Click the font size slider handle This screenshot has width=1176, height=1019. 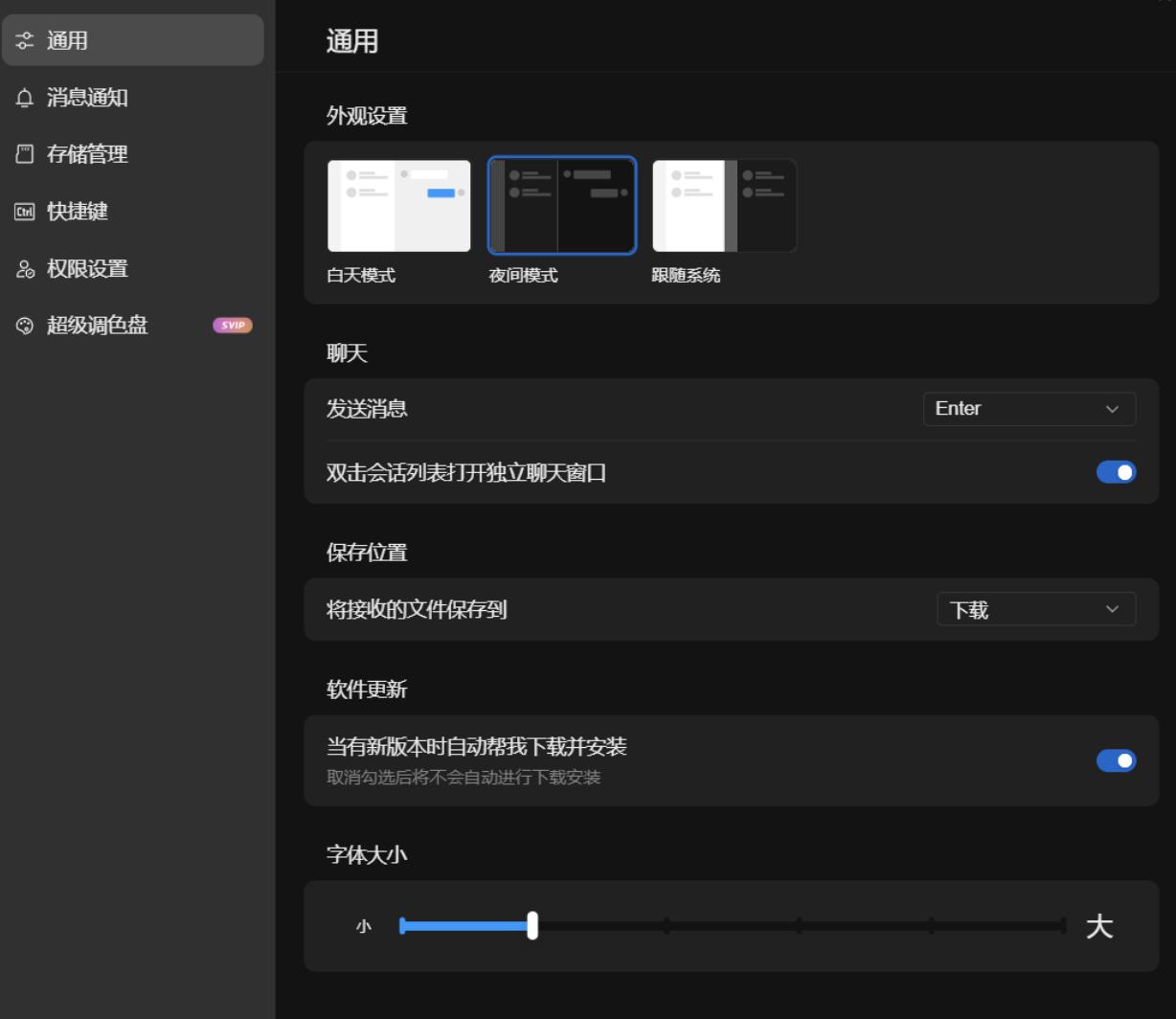point(532,925)
